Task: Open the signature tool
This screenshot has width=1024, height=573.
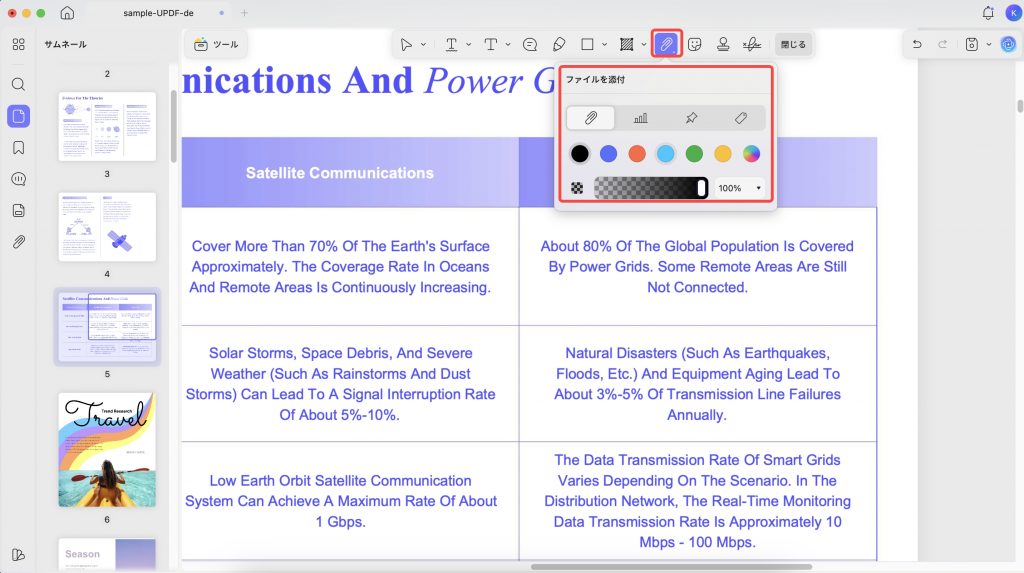Action: pos(752,44)
